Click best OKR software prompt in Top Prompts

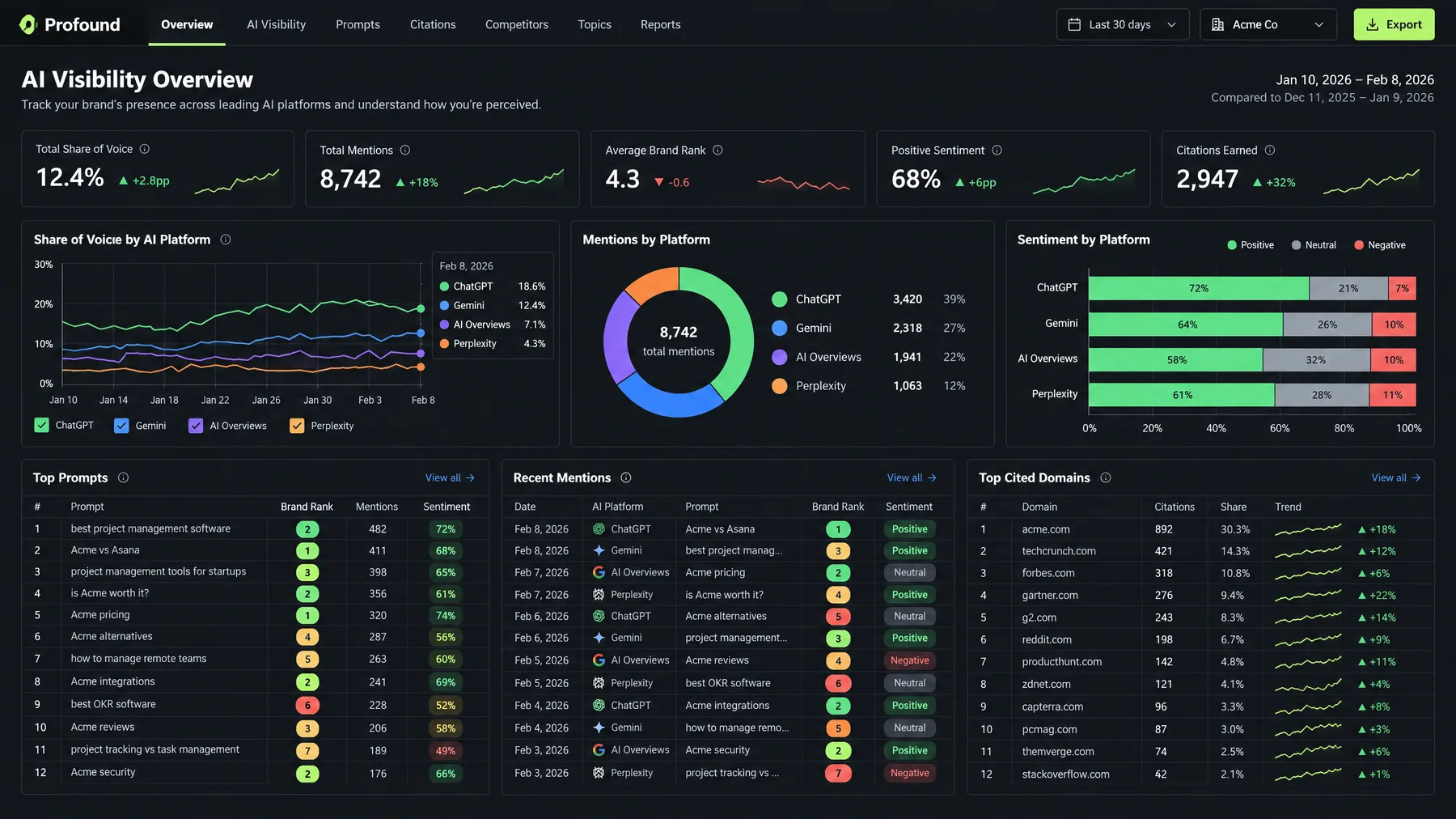[113, 704]
